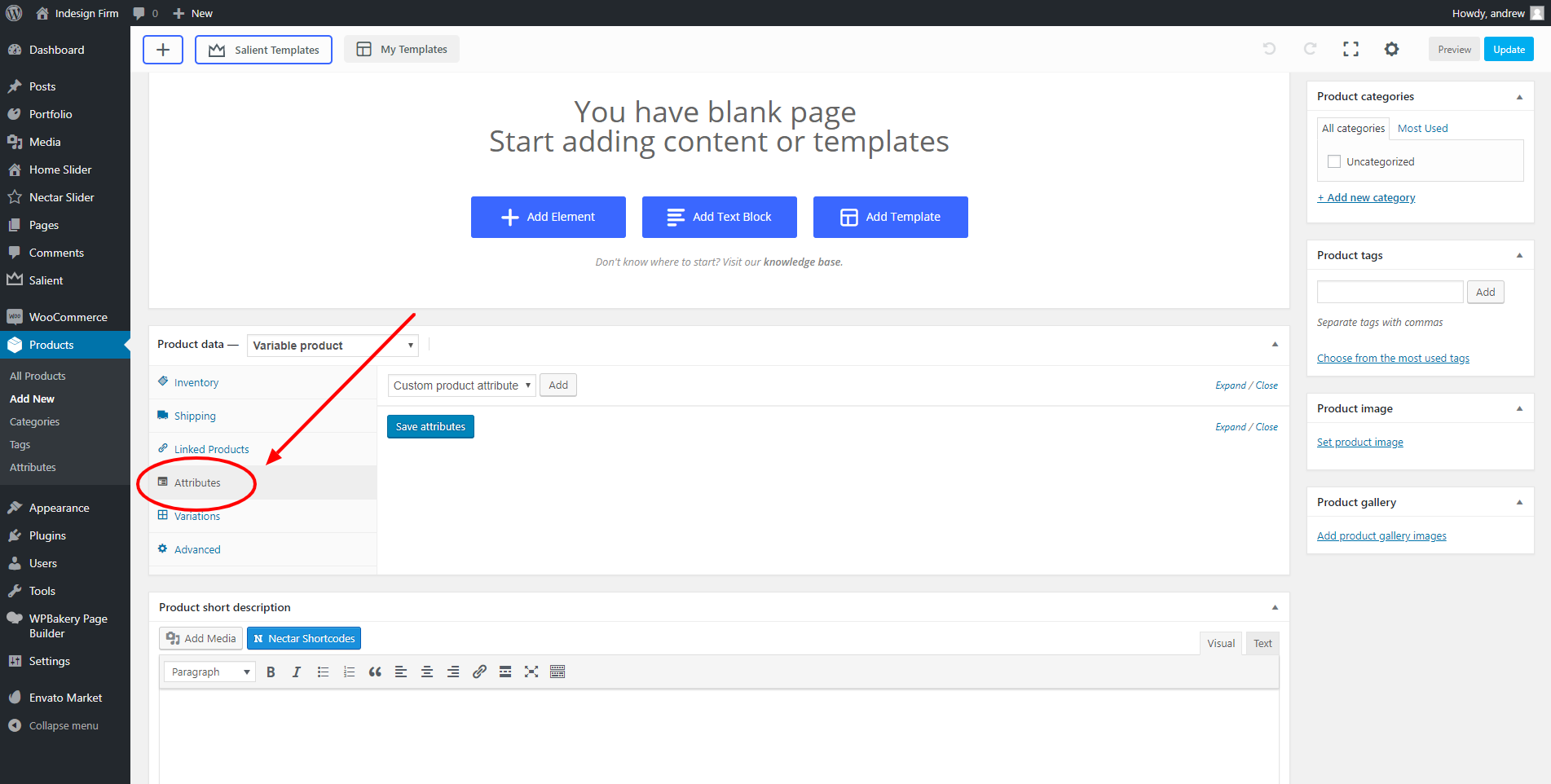The image size is (1551, 784).
Task: Insert a blockquote in the editor
Action: coord(375,672)
